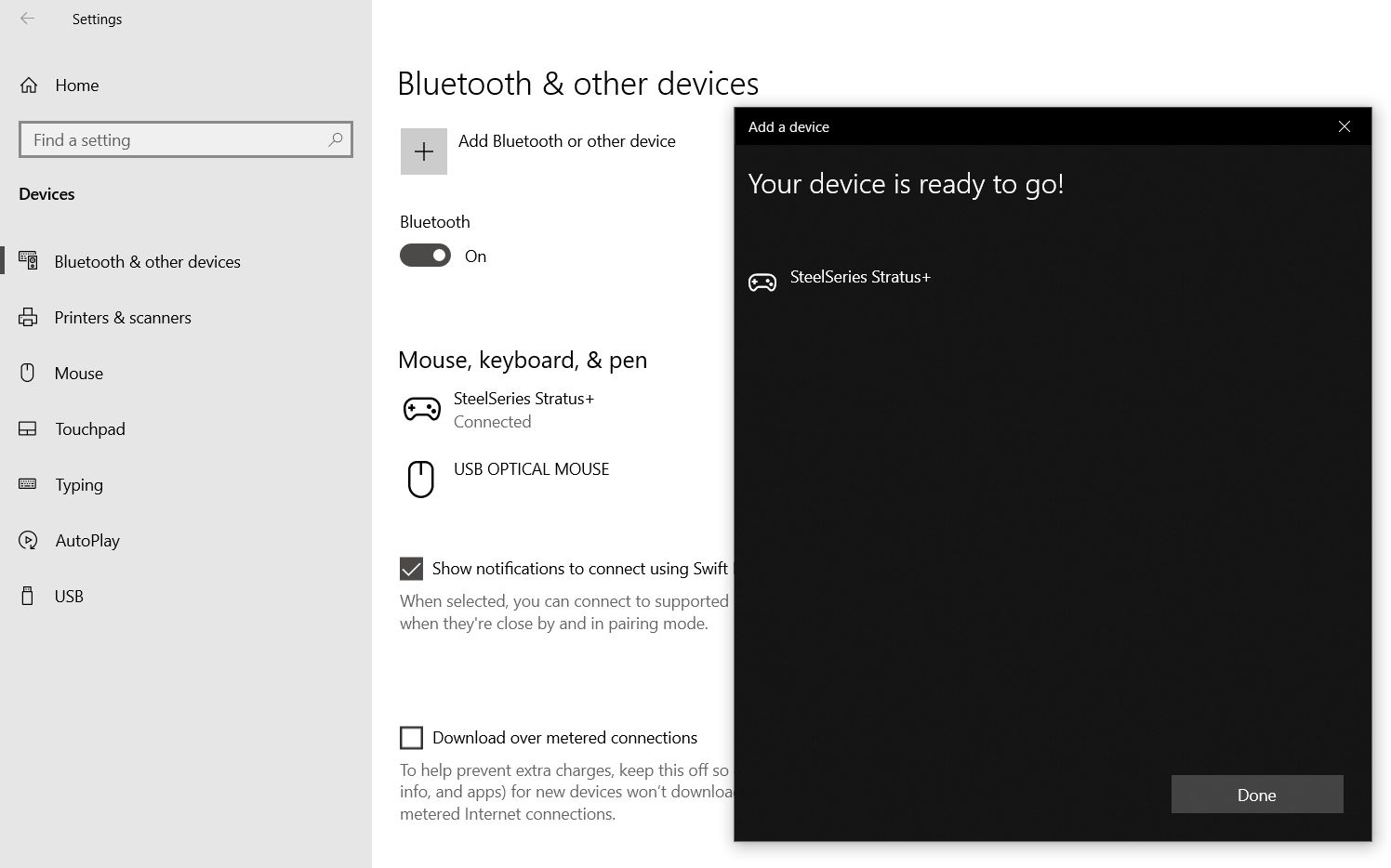Select the USB icon in sidebar
1391x868 pixels.
(x=28, y=596)
